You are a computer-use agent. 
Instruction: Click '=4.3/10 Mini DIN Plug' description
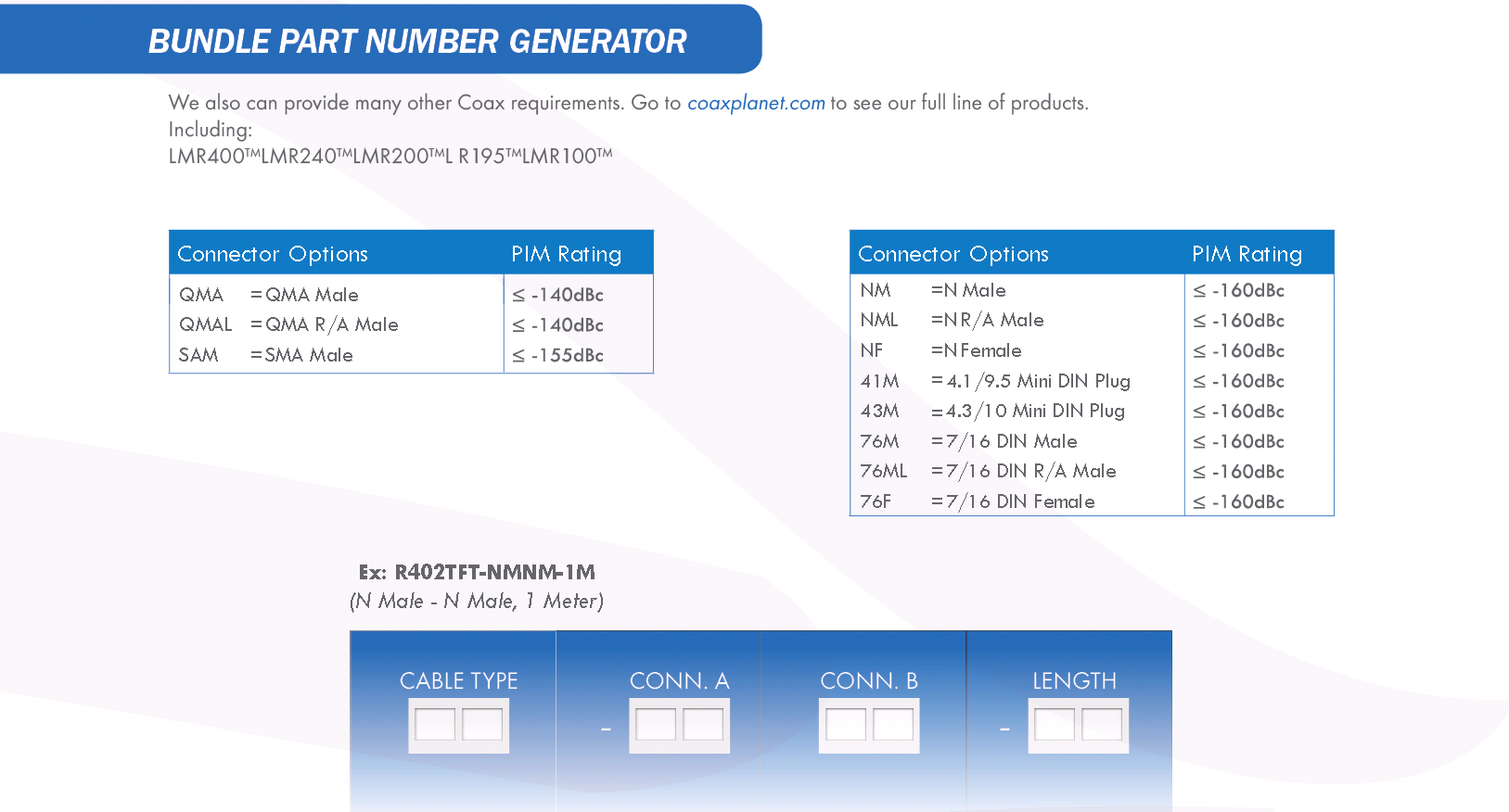[x=1029, y=411]
